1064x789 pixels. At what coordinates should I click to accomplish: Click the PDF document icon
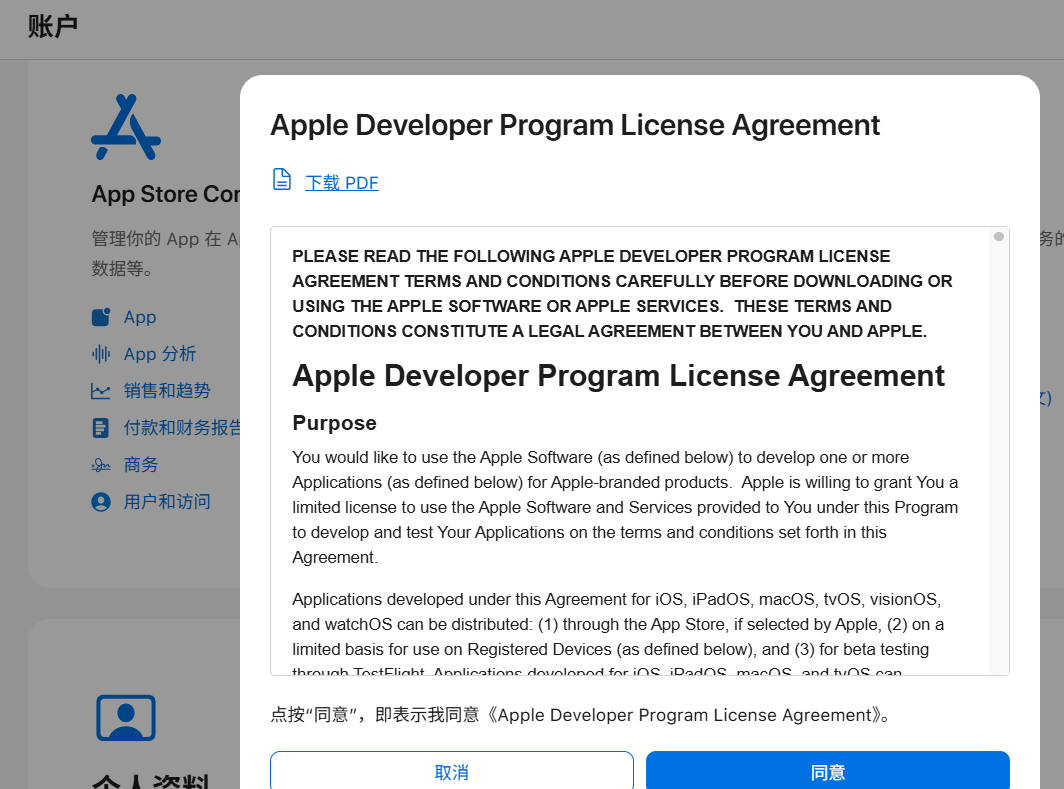282,180
